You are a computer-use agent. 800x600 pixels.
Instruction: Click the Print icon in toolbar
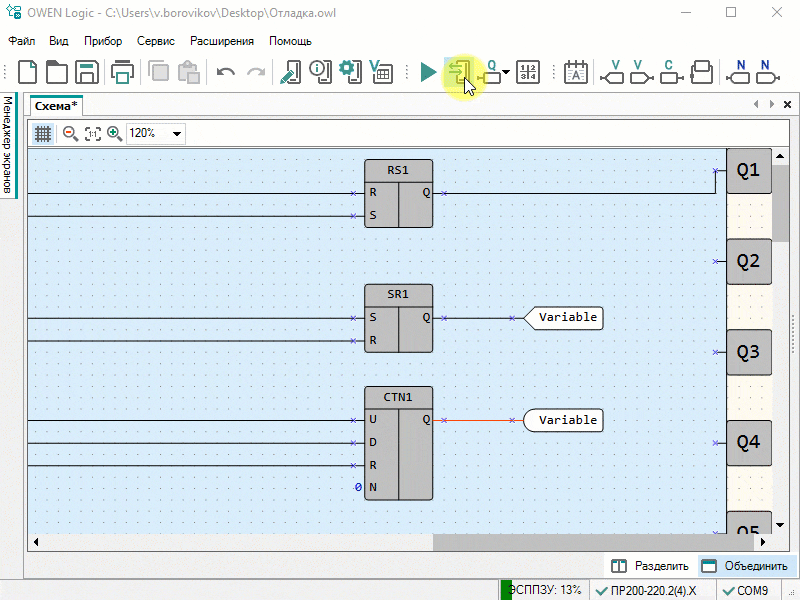click(x=122, y=72)
